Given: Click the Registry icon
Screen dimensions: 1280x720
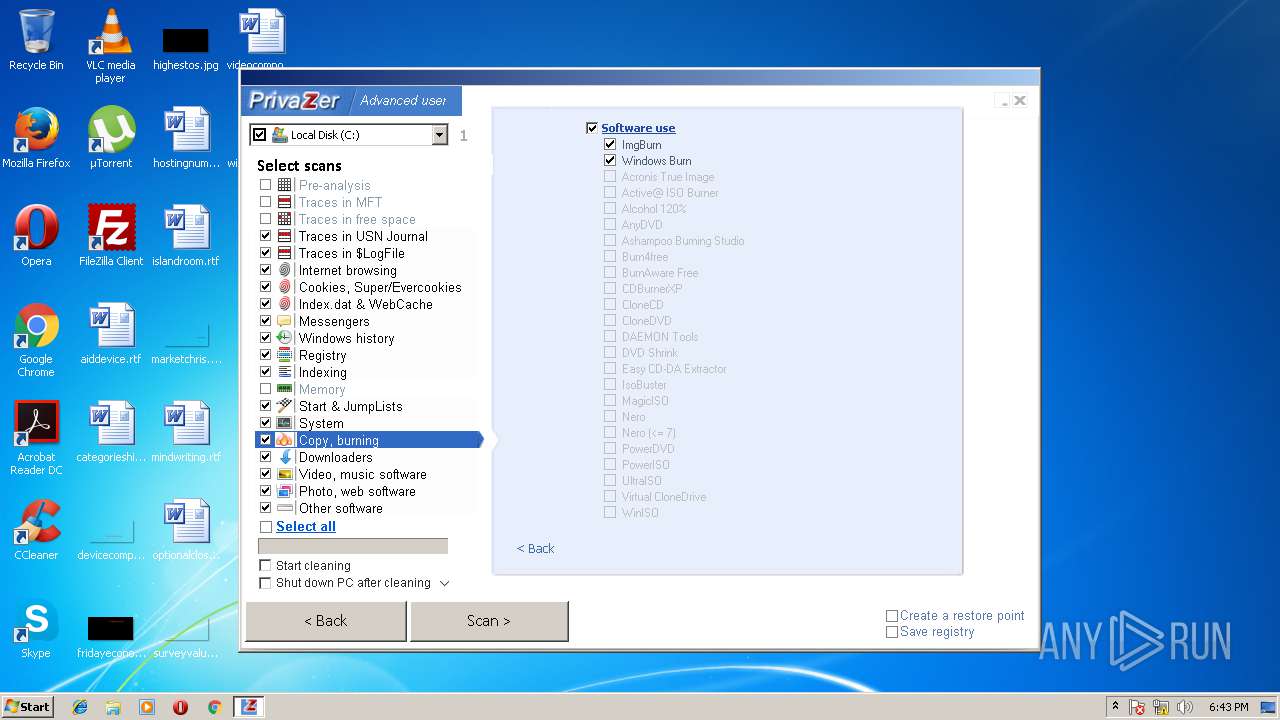Looking at the screenshot, I should point(285,355).
